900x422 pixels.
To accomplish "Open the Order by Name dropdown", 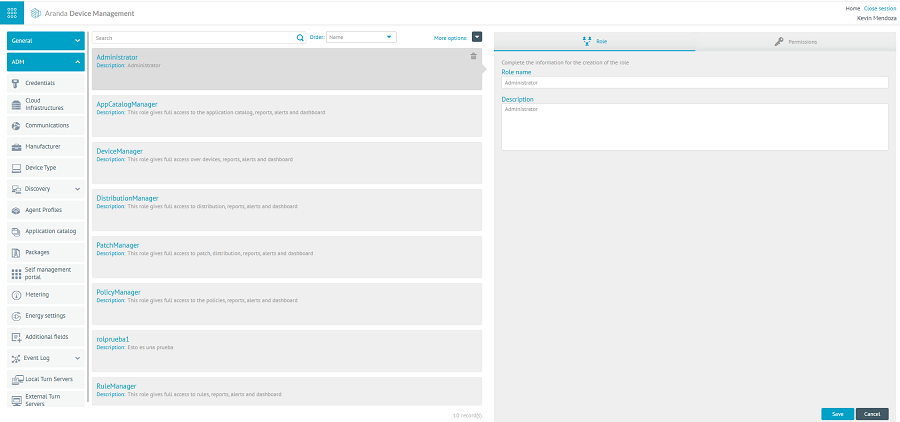I will point(361,37).
